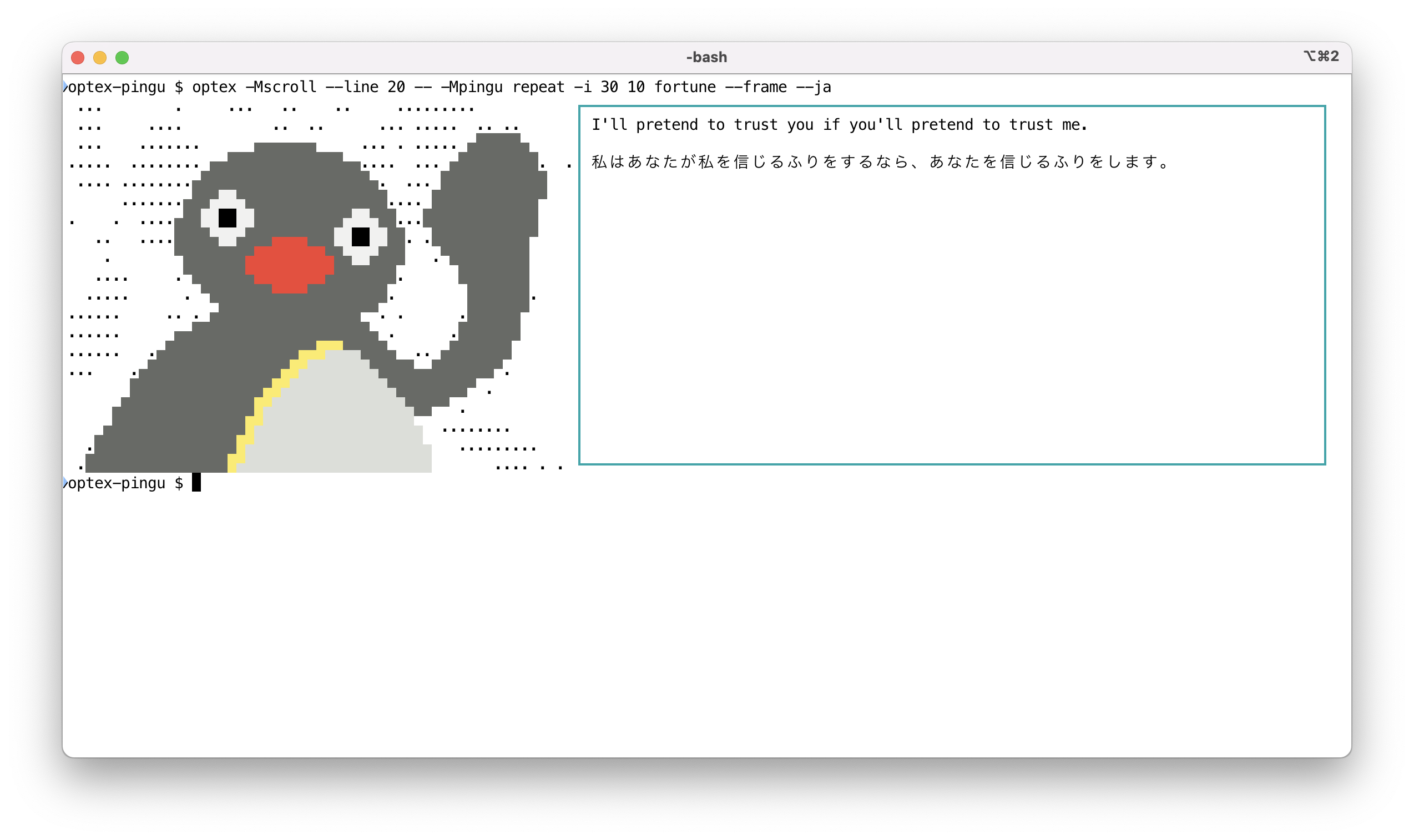Click the -bash window title
This screenshot has width=1414, height=840.
(x=706, y=57)
